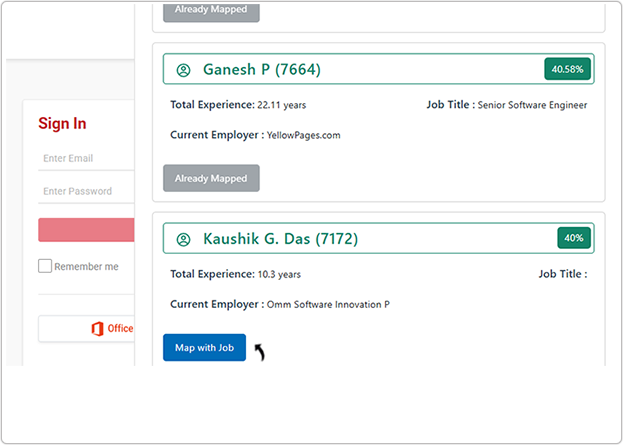Click the YellowPages.com employer text
Image resolution: width=623 pixels, height=445 pixels.
tap(312, 135)
